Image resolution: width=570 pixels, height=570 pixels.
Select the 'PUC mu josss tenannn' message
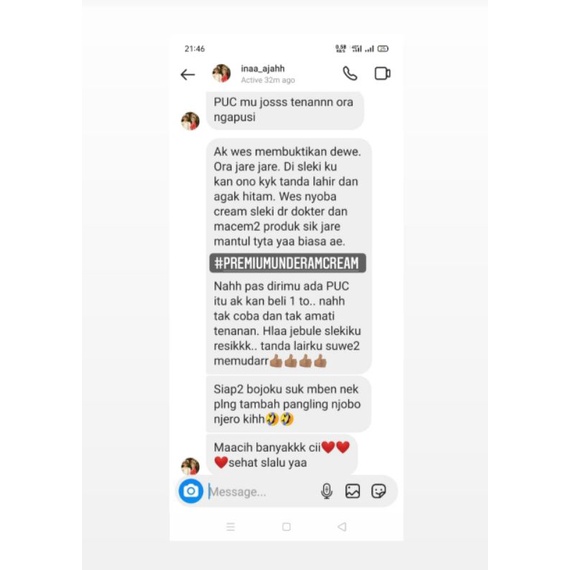coord(285,110)
